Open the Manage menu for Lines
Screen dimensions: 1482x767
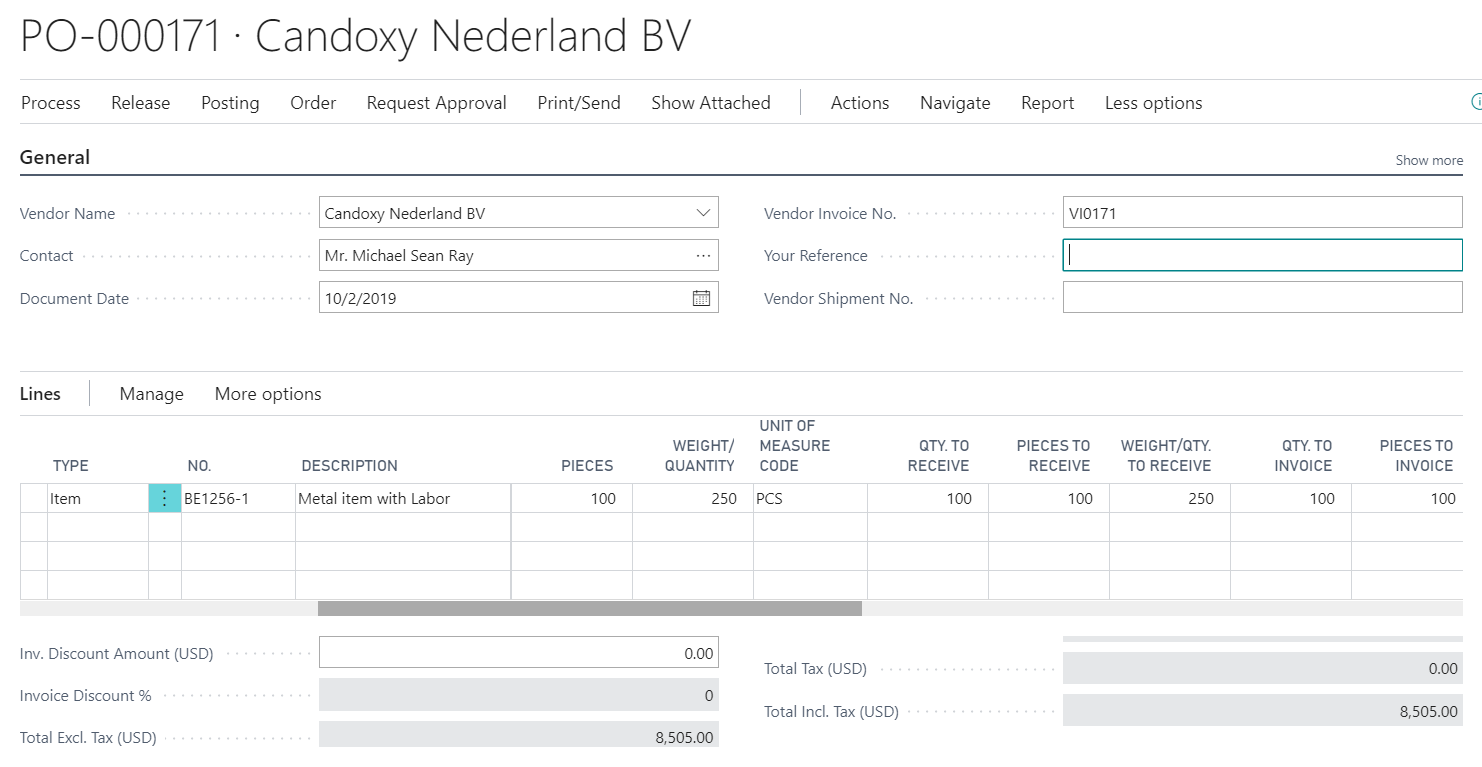pos(152,394)
